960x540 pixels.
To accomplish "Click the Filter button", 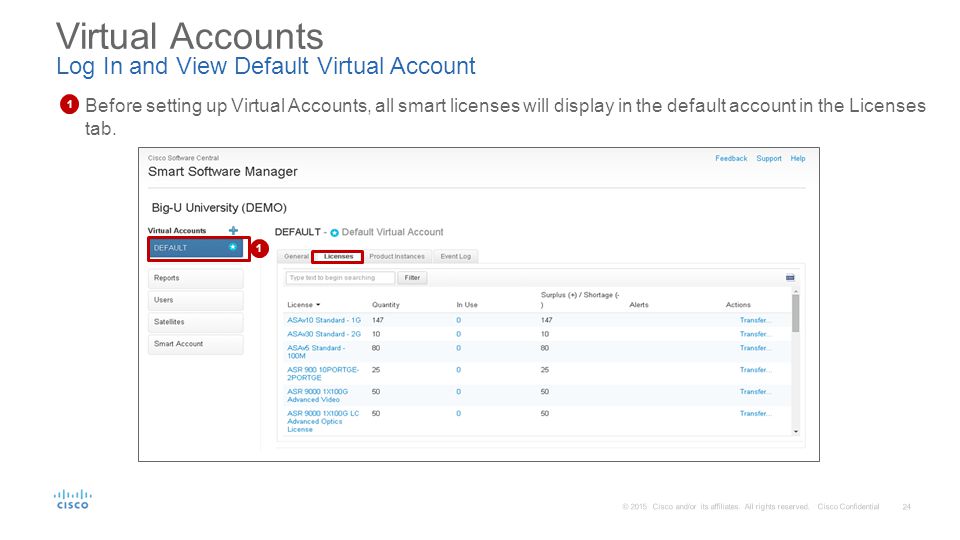I will point(412,278).
